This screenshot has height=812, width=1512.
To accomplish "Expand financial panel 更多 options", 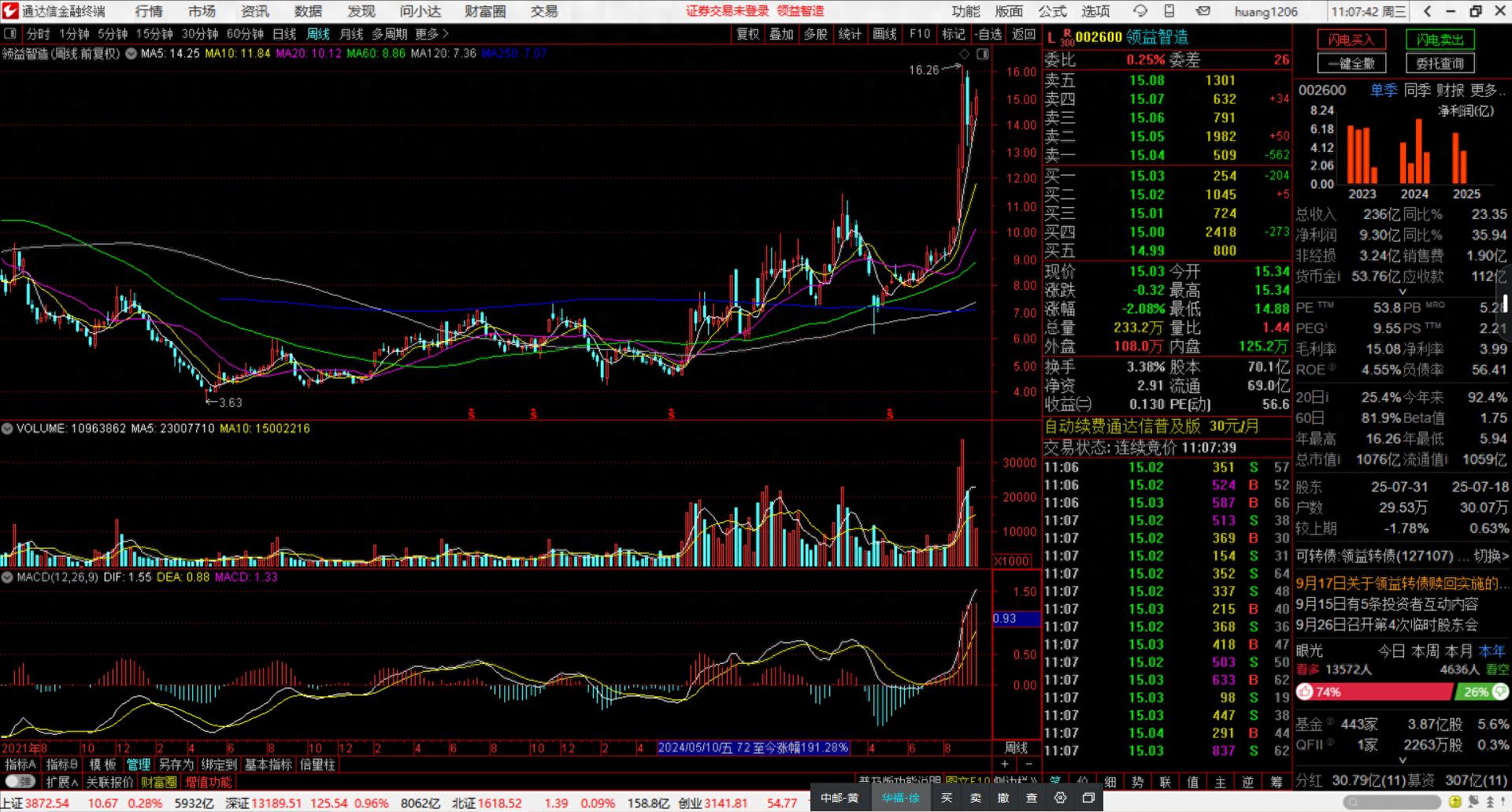I will (1488, 90).
